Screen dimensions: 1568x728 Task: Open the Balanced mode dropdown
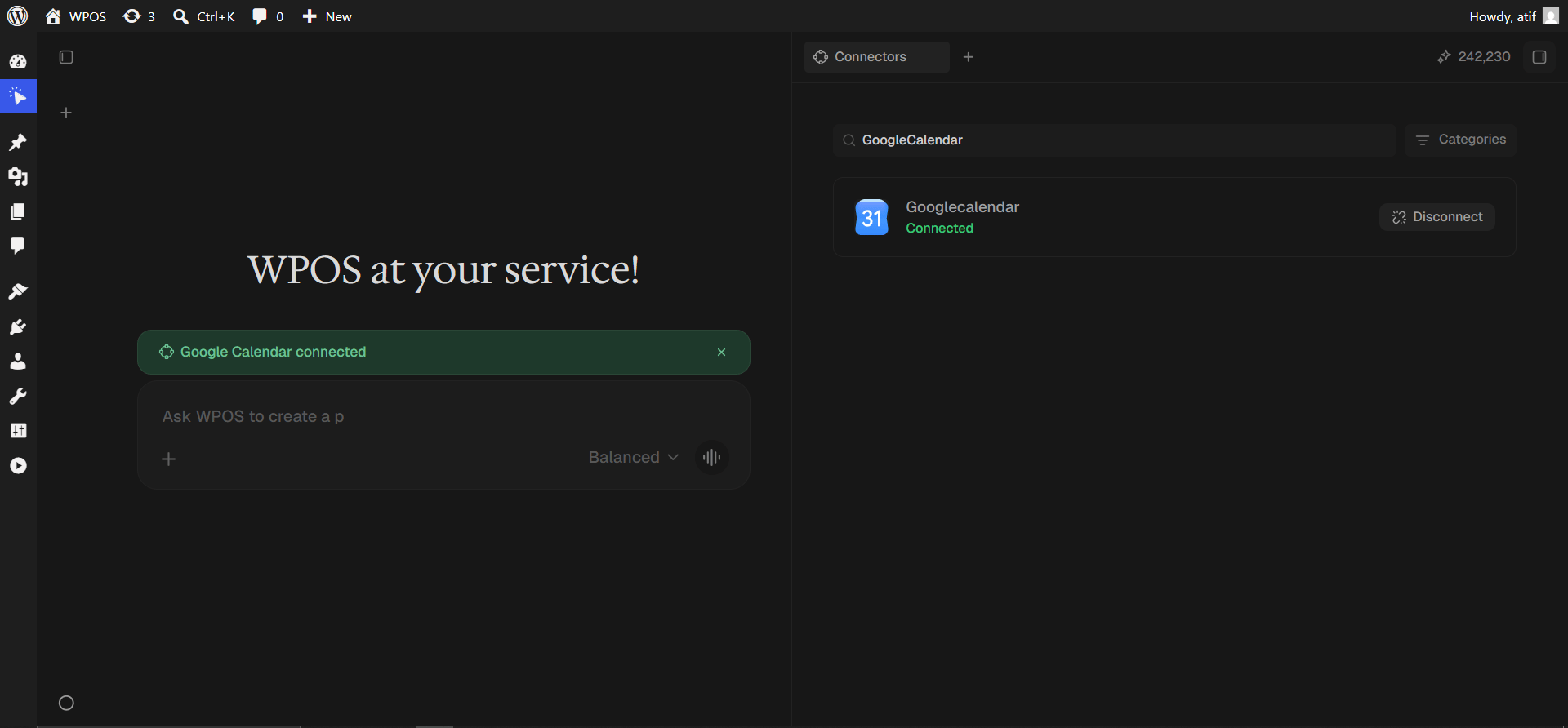pyautogui.click(x=634, y=457)
